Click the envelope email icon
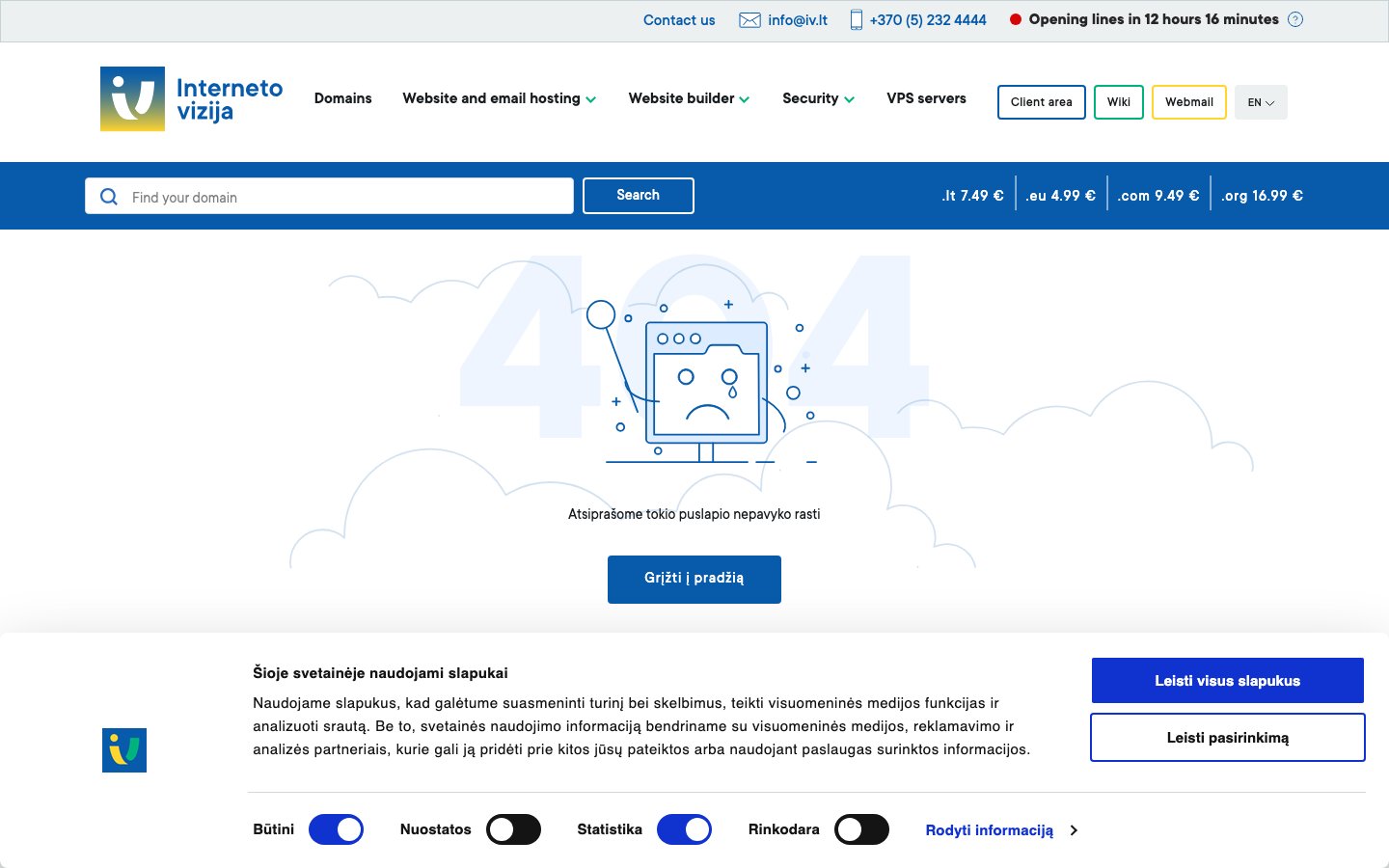This screenshot has width=1389, height=868. click(749, 20)
